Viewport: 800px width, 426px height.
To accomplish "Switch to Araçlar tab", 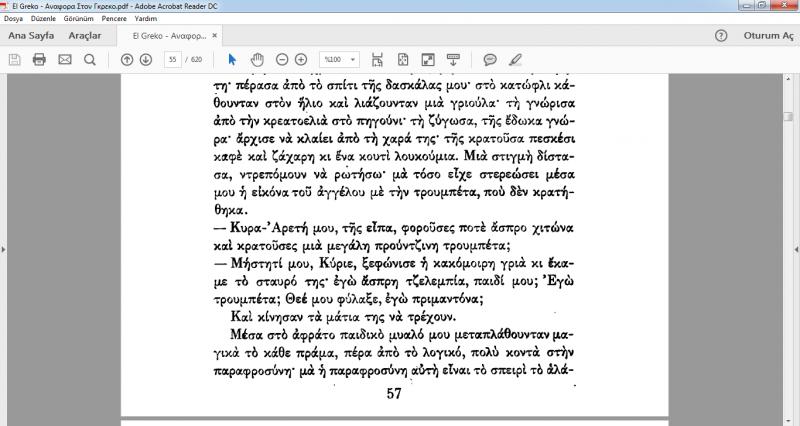I will pyautogui.click(x=85, y=36).
